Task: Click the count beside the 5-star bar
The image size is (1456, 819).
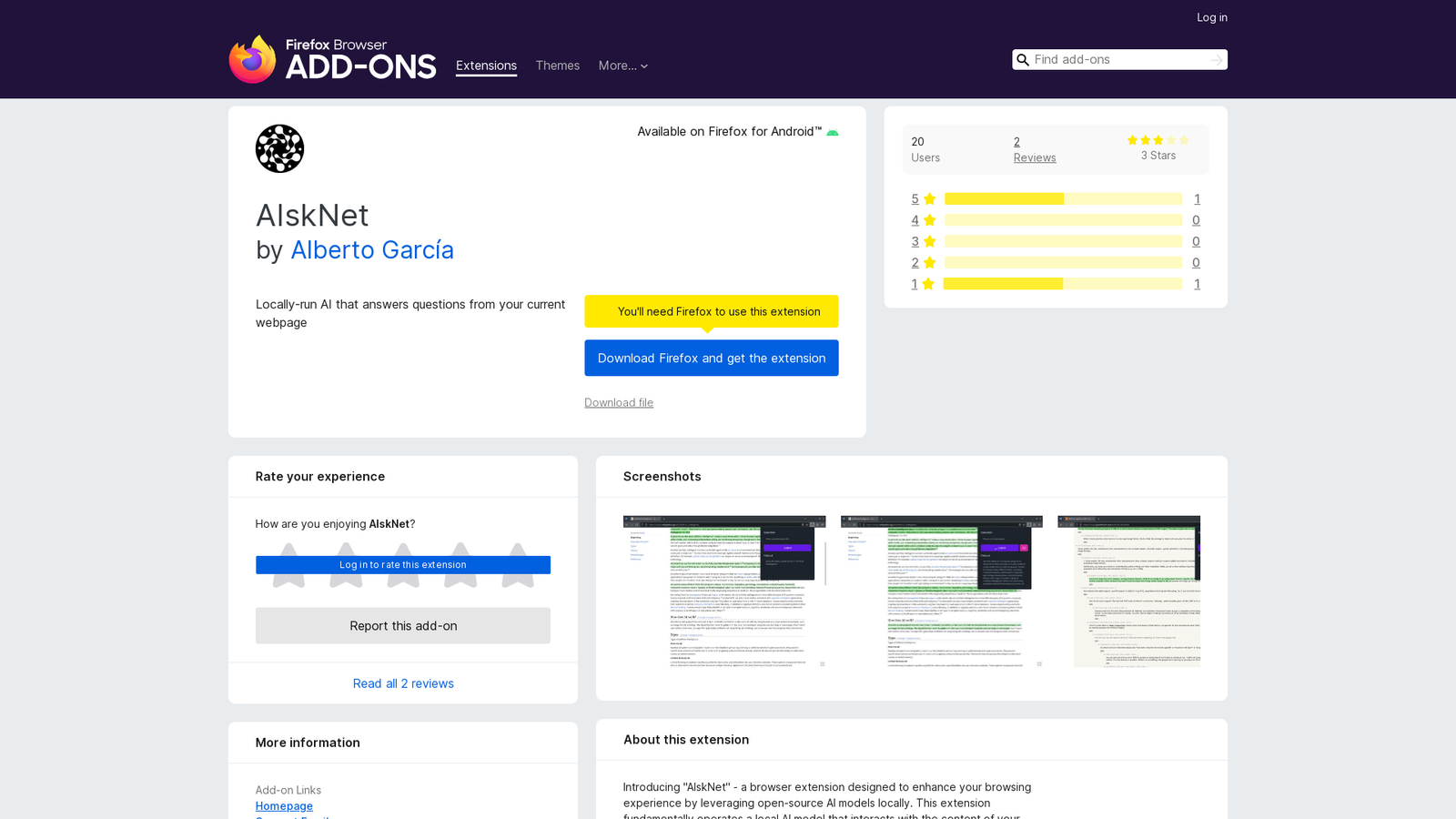Action: point(1197,198)
